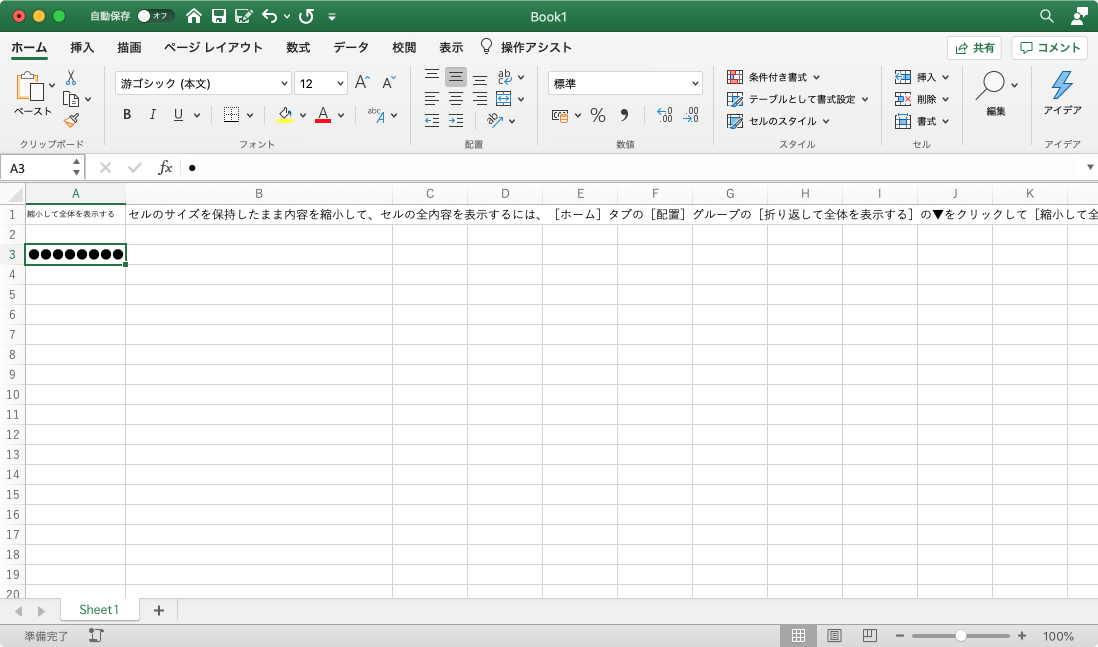This screenshot has height=647, width=1098.
Task: Open the 挿入 ribbon tab
Action: point(82,47)
